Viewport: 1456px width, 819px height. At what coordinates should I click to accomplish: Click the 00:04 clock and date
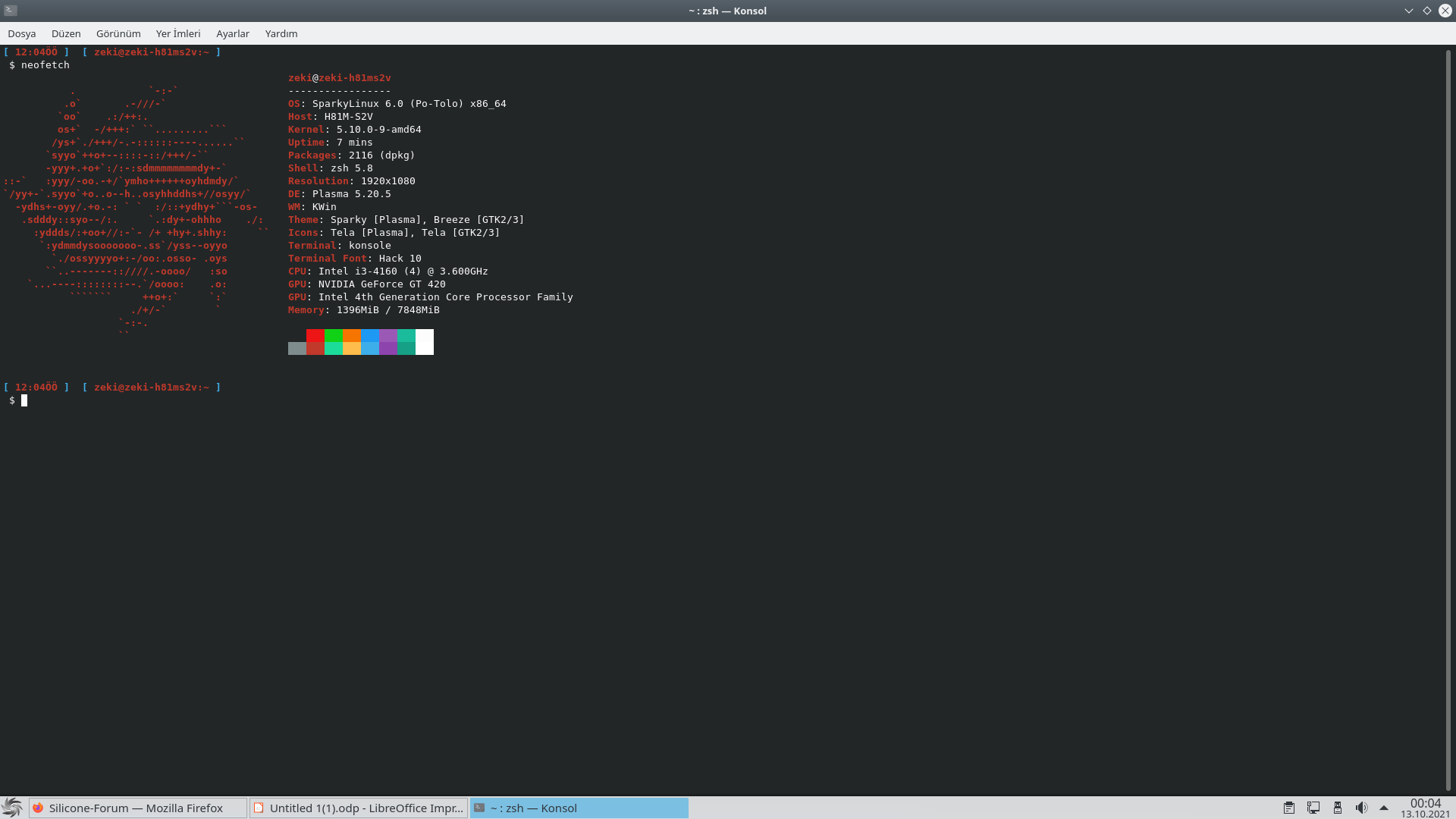(x=1426, y=808)
